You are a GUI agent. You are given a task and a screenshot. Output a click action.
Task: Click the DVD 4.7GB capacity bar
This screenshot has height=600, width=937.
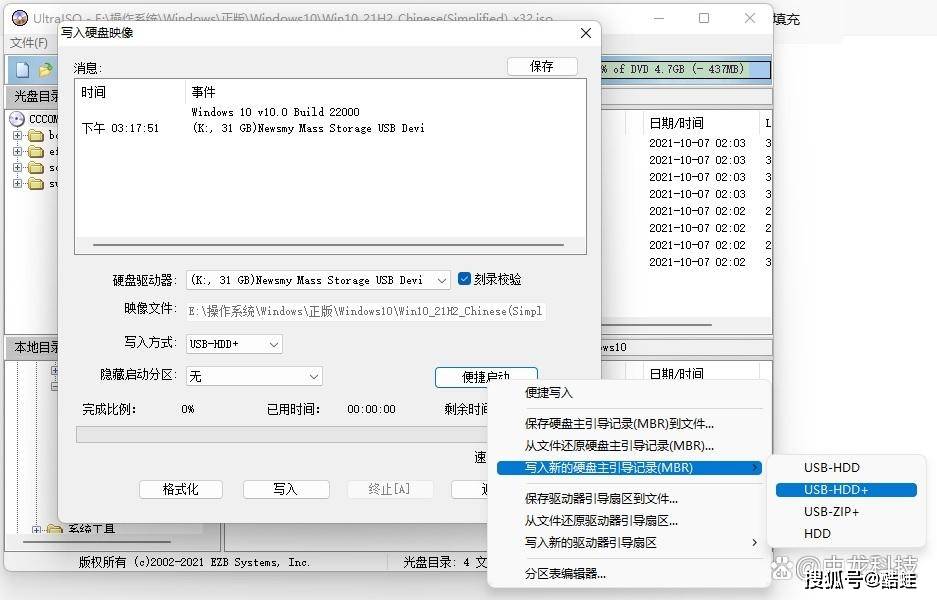point(685,69)
